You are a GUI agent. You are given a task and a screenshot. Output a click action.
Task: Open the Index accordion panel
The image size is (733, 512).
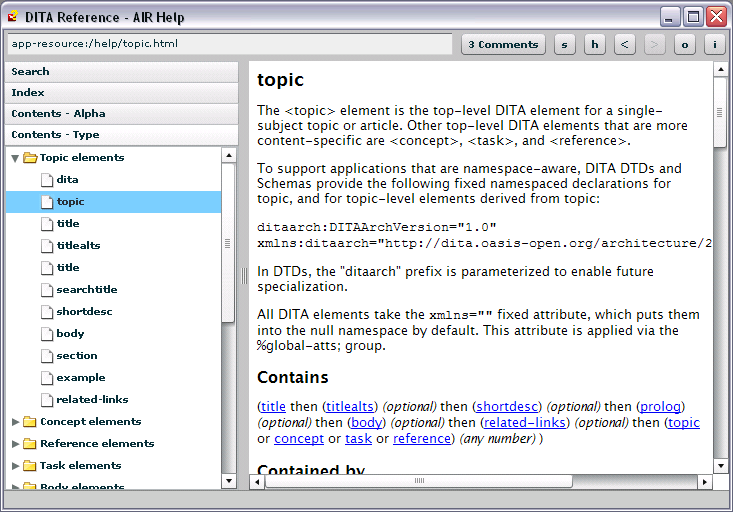pos(122,93)
